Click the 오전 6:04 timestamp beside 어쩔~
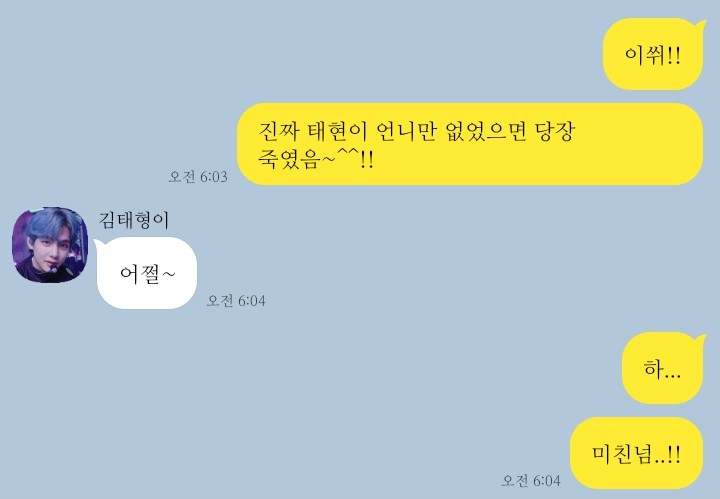 click(236, 301)
